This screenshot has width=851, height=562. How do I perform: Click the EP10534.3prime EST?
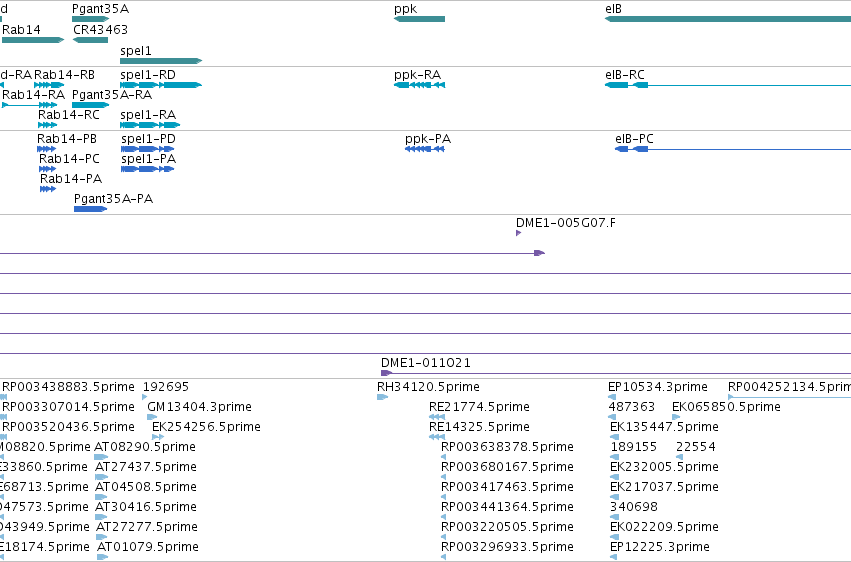coord(612,397)
